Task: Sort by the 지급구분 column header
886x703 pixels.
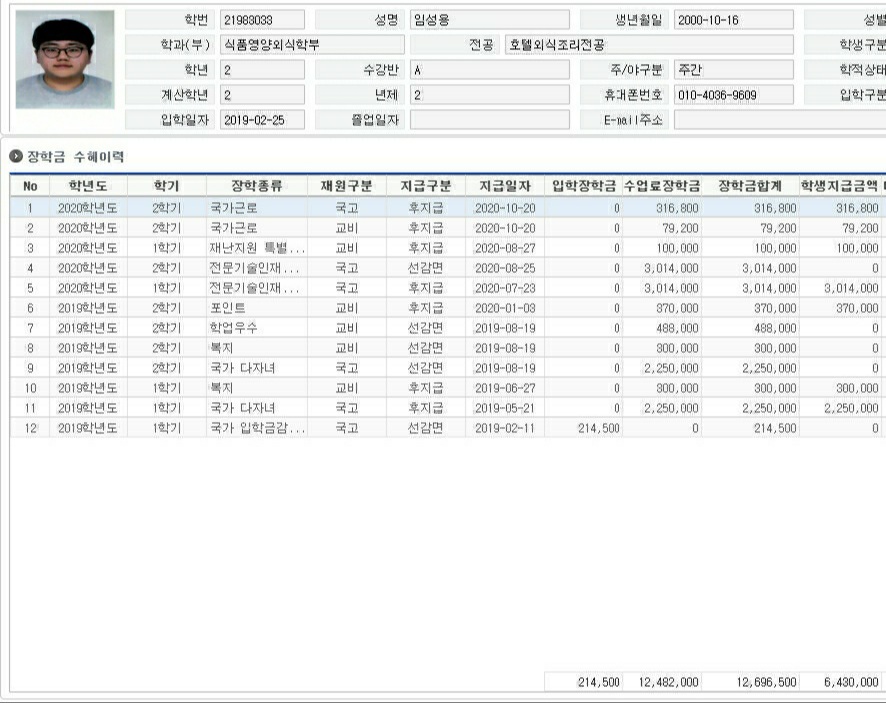Action: pyautogui.click(x=426, y=186)
